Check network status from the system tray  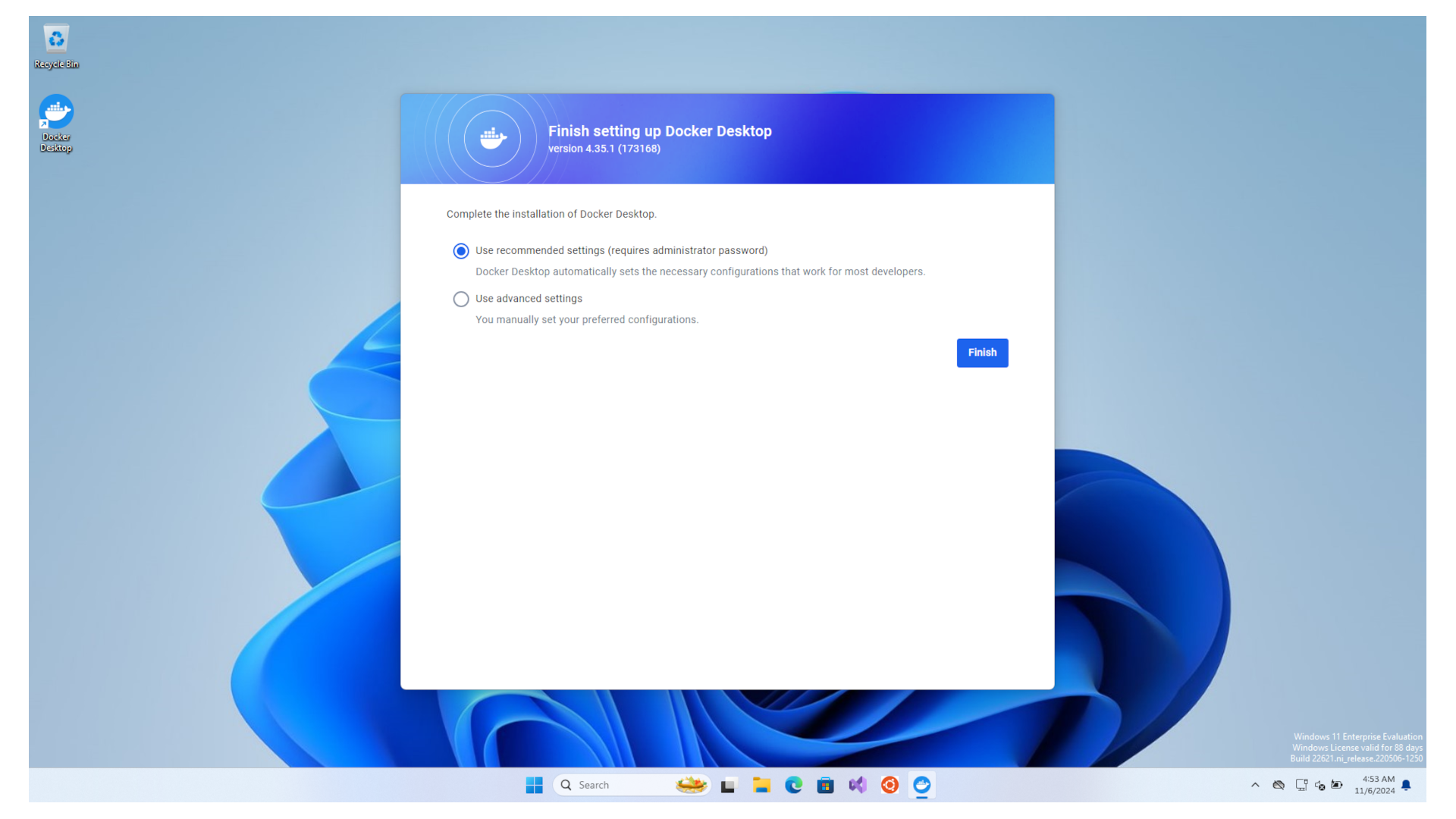click(1301, 785)
